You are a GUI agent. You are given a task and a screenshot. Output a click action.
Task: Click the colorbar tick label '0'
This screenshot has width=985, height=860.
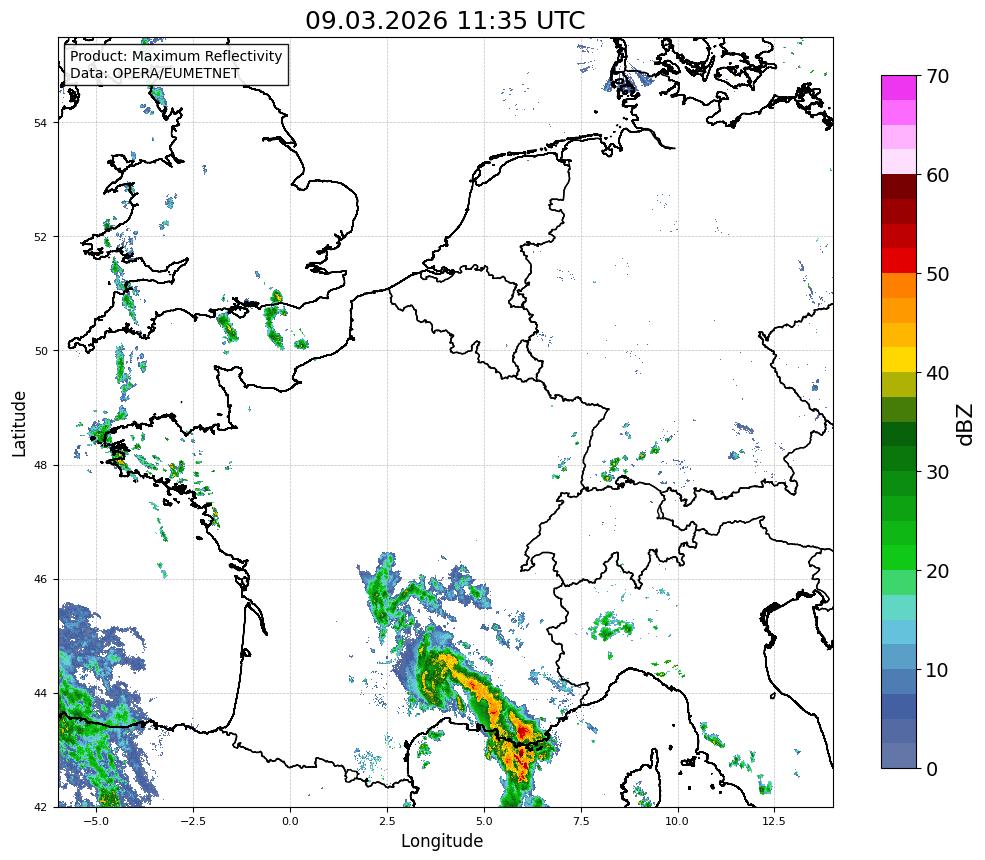(x=932, y=769)
